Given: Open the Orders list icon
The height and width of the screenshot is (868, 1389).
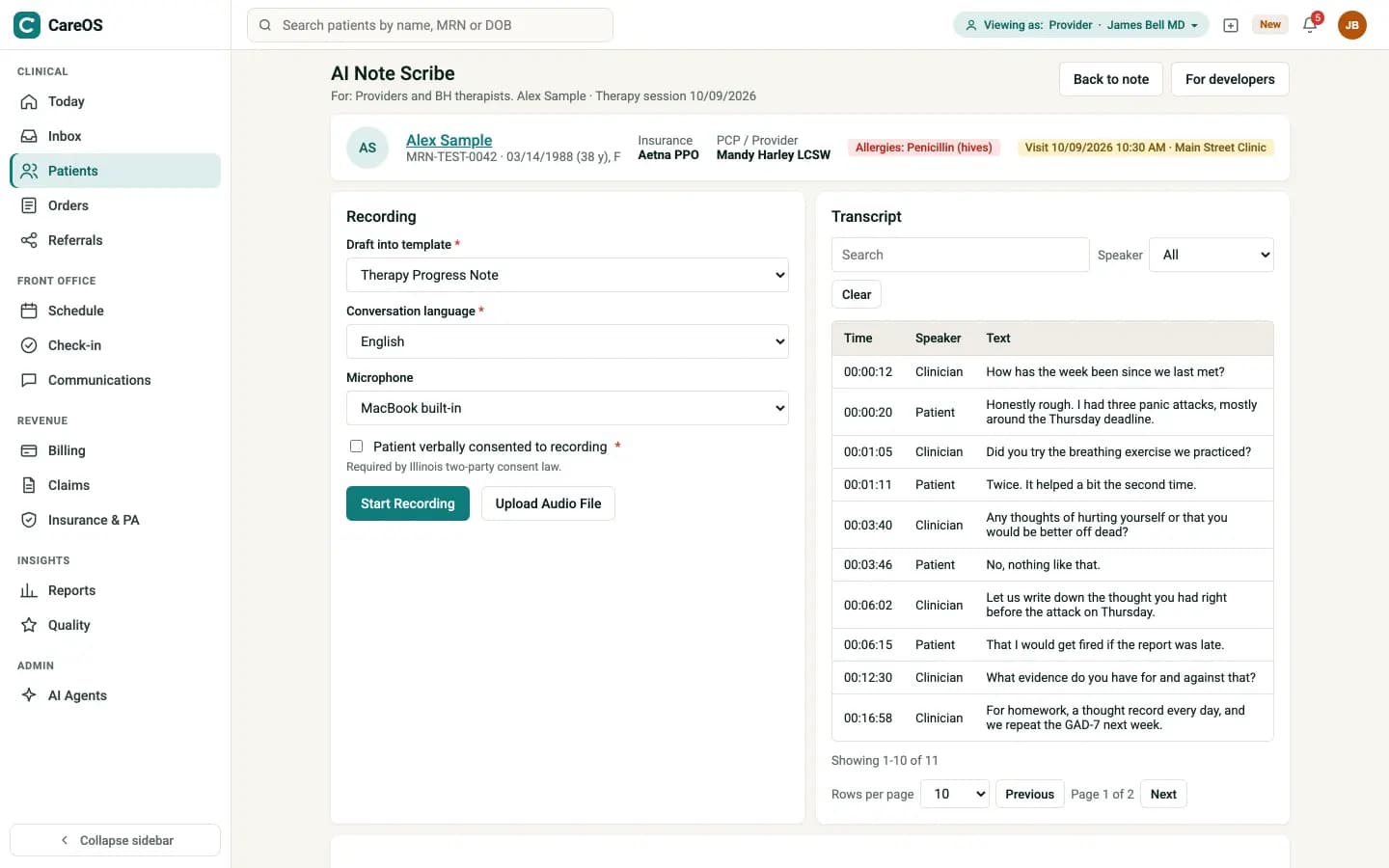Looking at the screenshot, I should (29, 205).
